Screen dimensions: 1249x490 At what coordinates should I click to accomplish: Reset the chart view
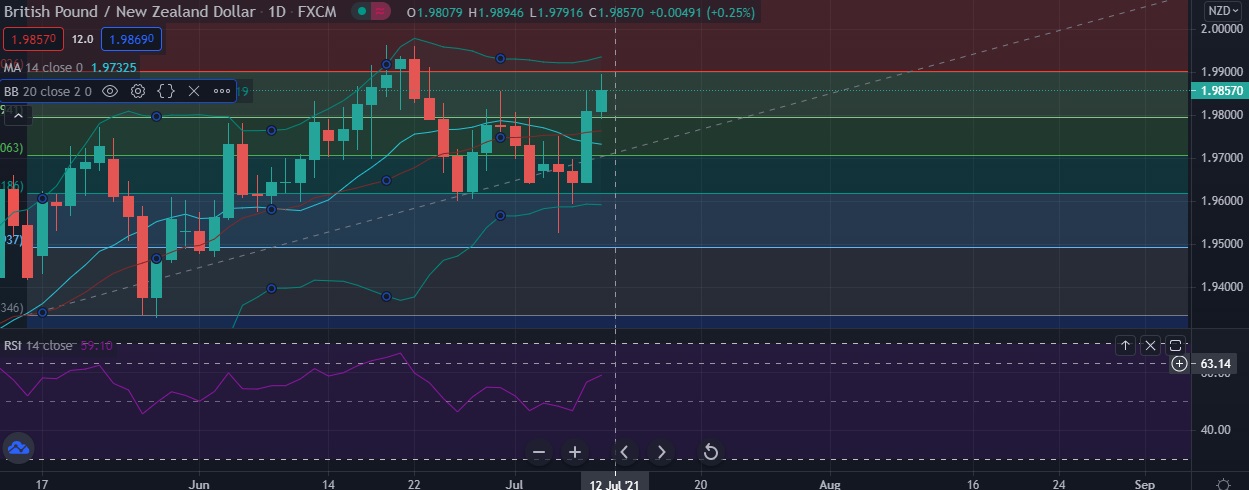pyautogui.click(x=711, y=452)
